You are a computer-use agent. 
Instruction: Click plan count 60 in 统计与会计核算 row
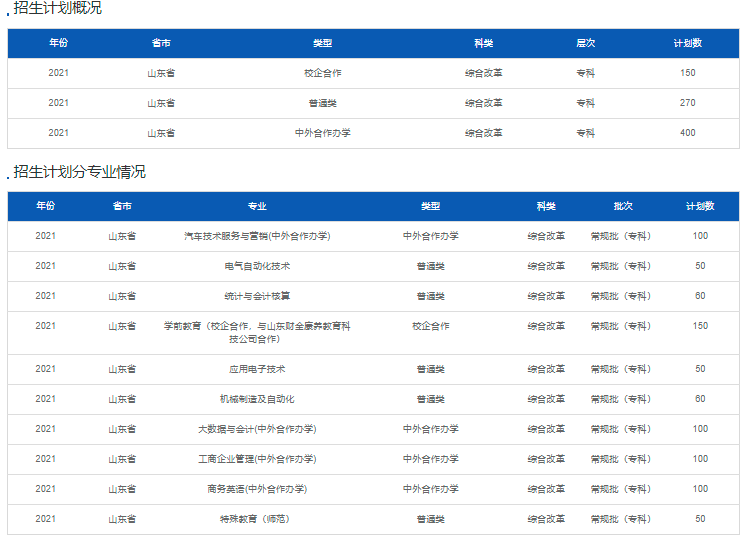[700, 296]
